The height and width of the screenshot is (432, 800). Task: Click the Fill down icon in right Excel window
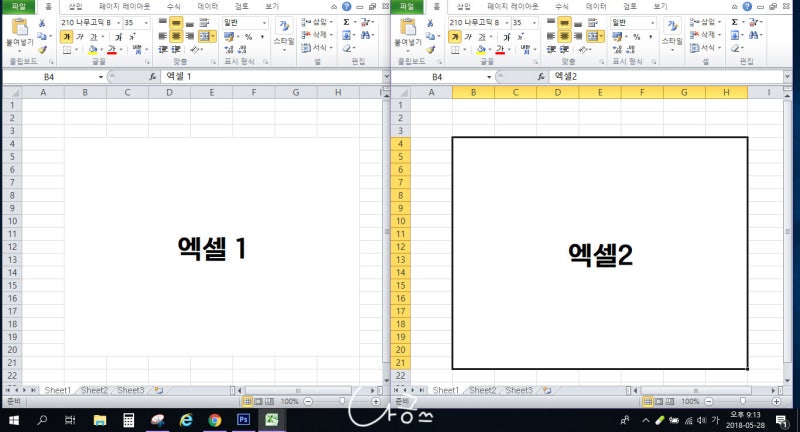tap(735, 35)
